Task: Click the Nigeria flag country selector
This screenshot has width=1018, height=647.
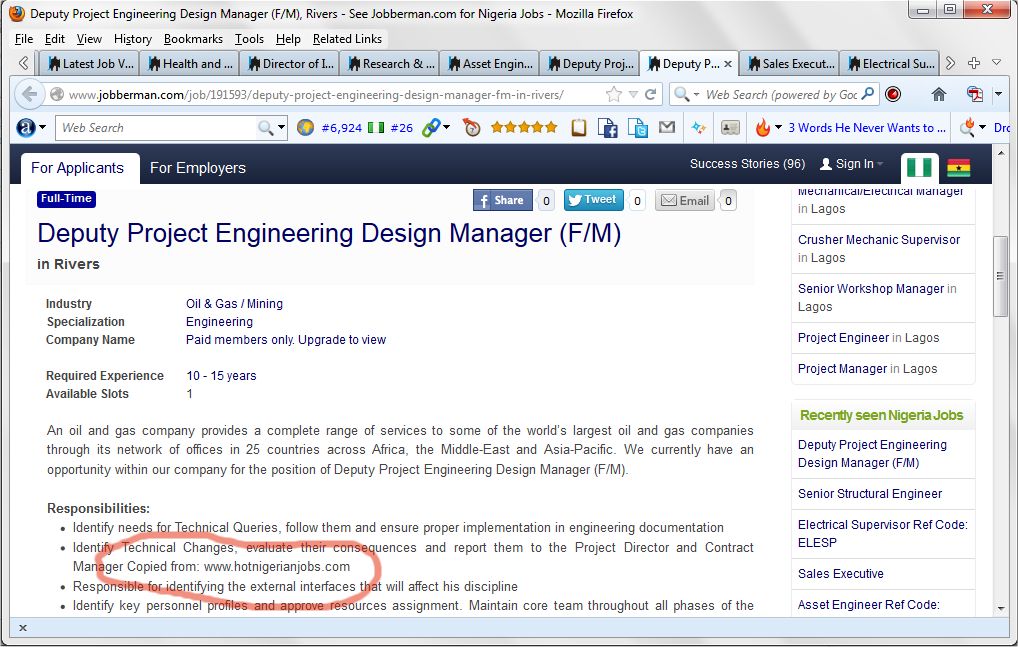Action: coord(919,167)
